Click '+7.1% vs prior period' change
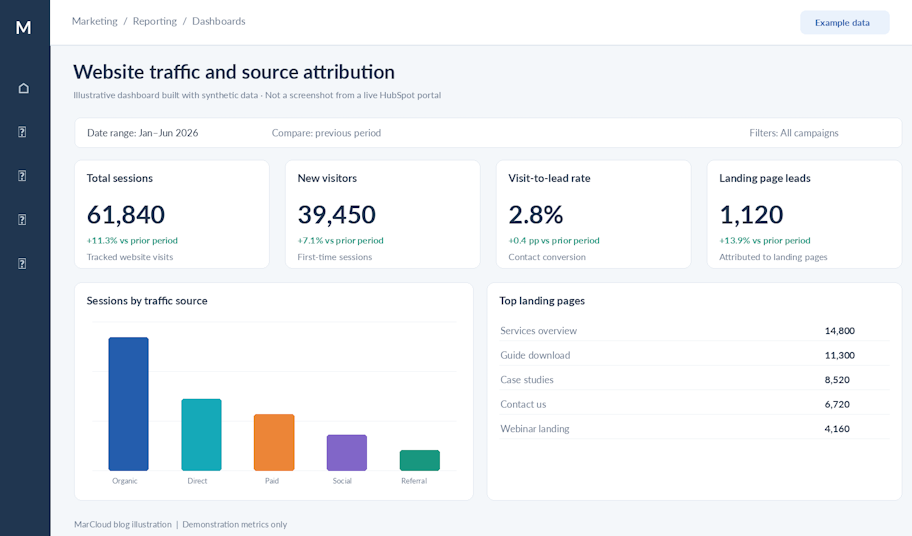This screenshot has width=912, height=536. tap(340, 240)
